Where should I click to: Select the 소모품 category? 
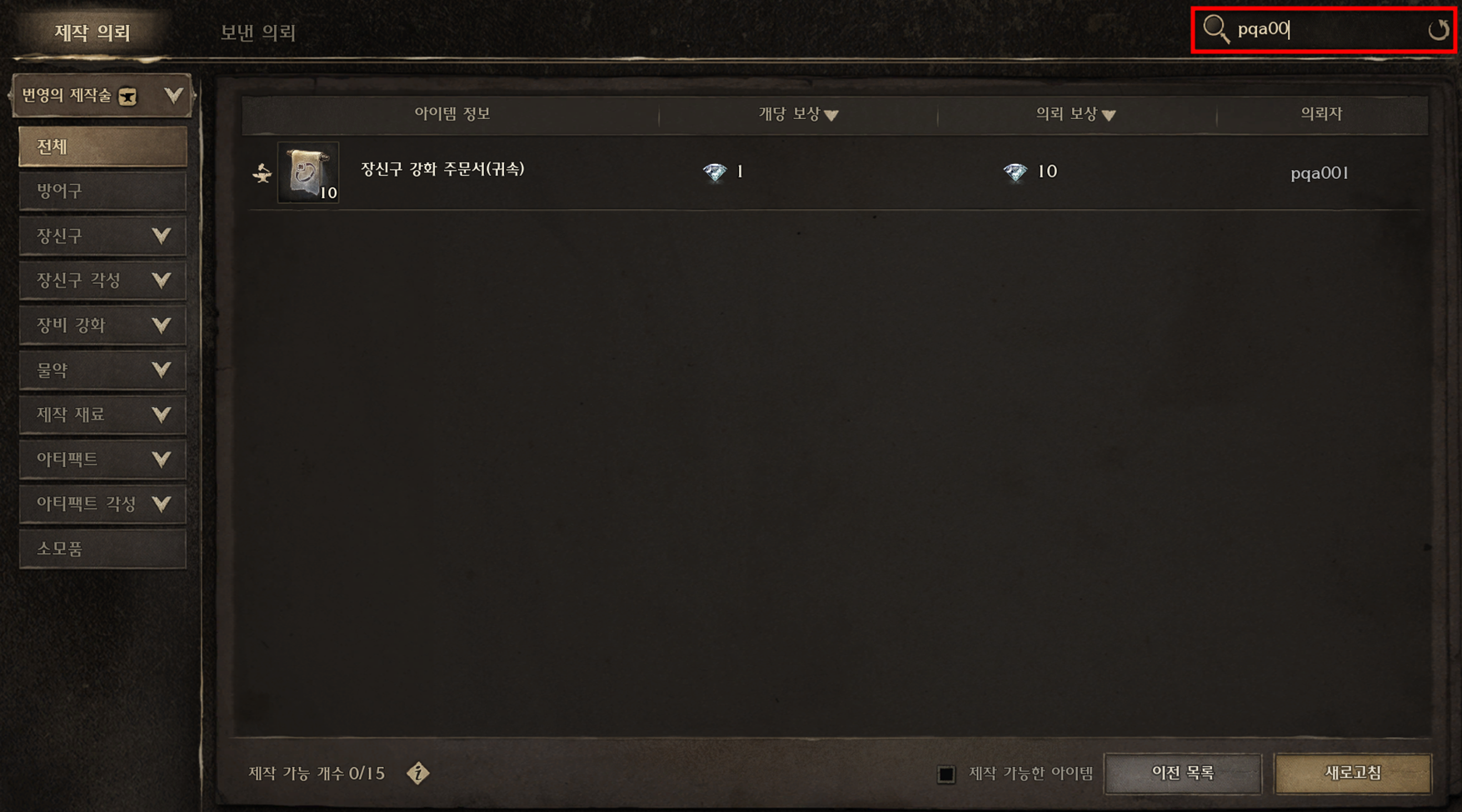coord(102,549)
